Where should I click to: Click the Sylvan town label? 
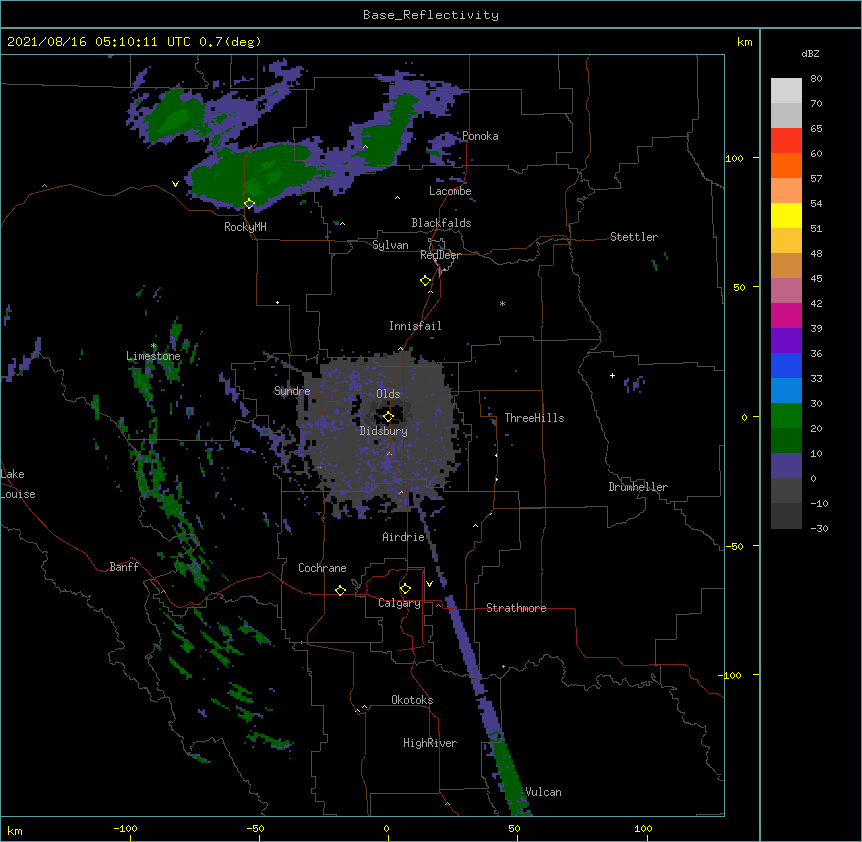[390, 245]
